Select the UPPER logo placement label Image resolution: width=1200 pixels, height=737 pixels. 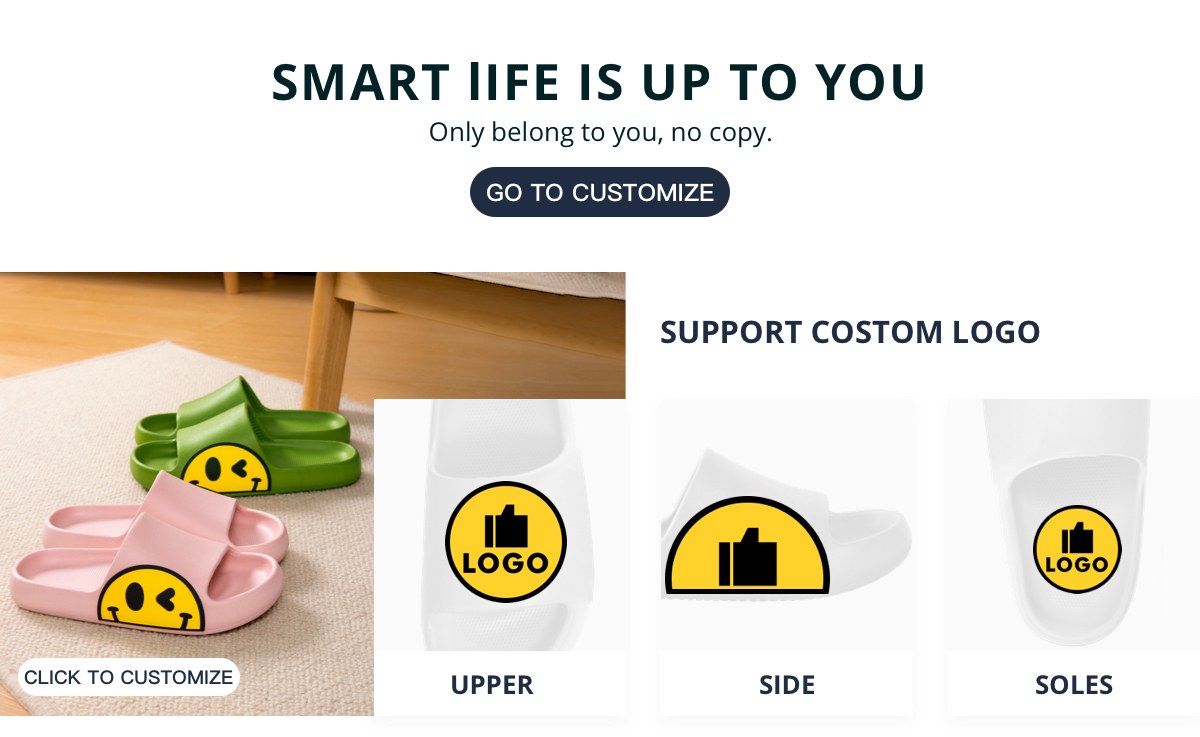(x=492, y=685)
